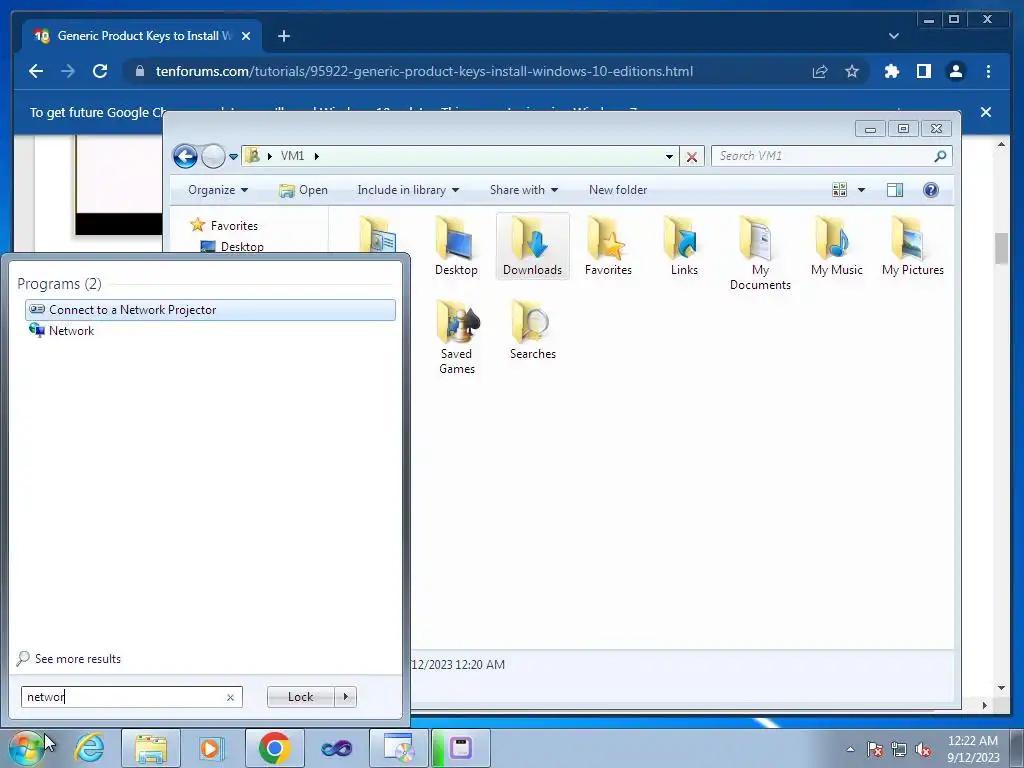Close the Generic Product Keys tab
Image resolution: width=1024 pixels, height=768 pixels.
point(246,36)
